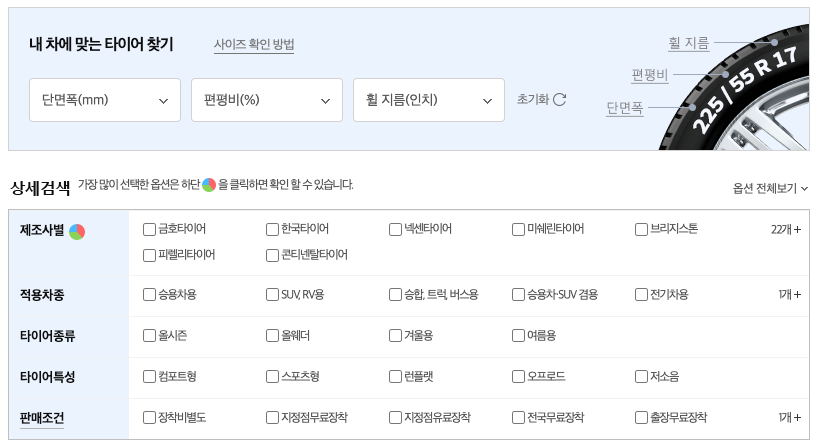
Task: Check 지정점유료장착 checkbox
Action: tap(396, 418)
